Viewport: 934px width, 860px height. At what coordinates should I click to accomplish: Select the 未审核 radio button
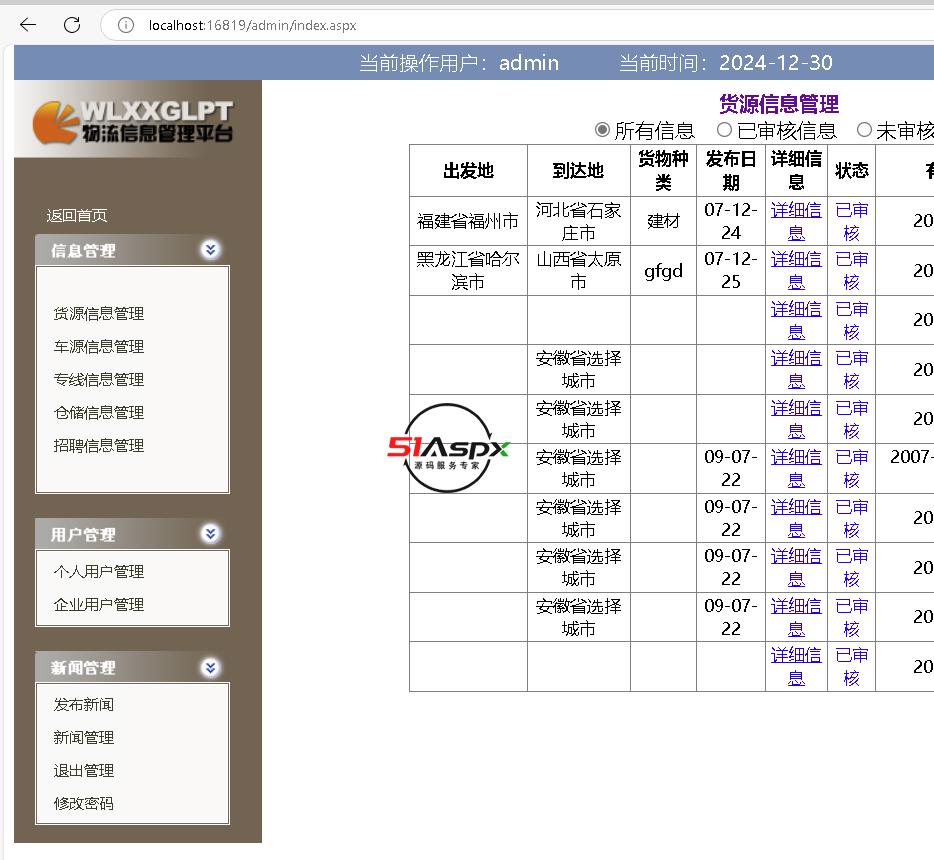864,130
